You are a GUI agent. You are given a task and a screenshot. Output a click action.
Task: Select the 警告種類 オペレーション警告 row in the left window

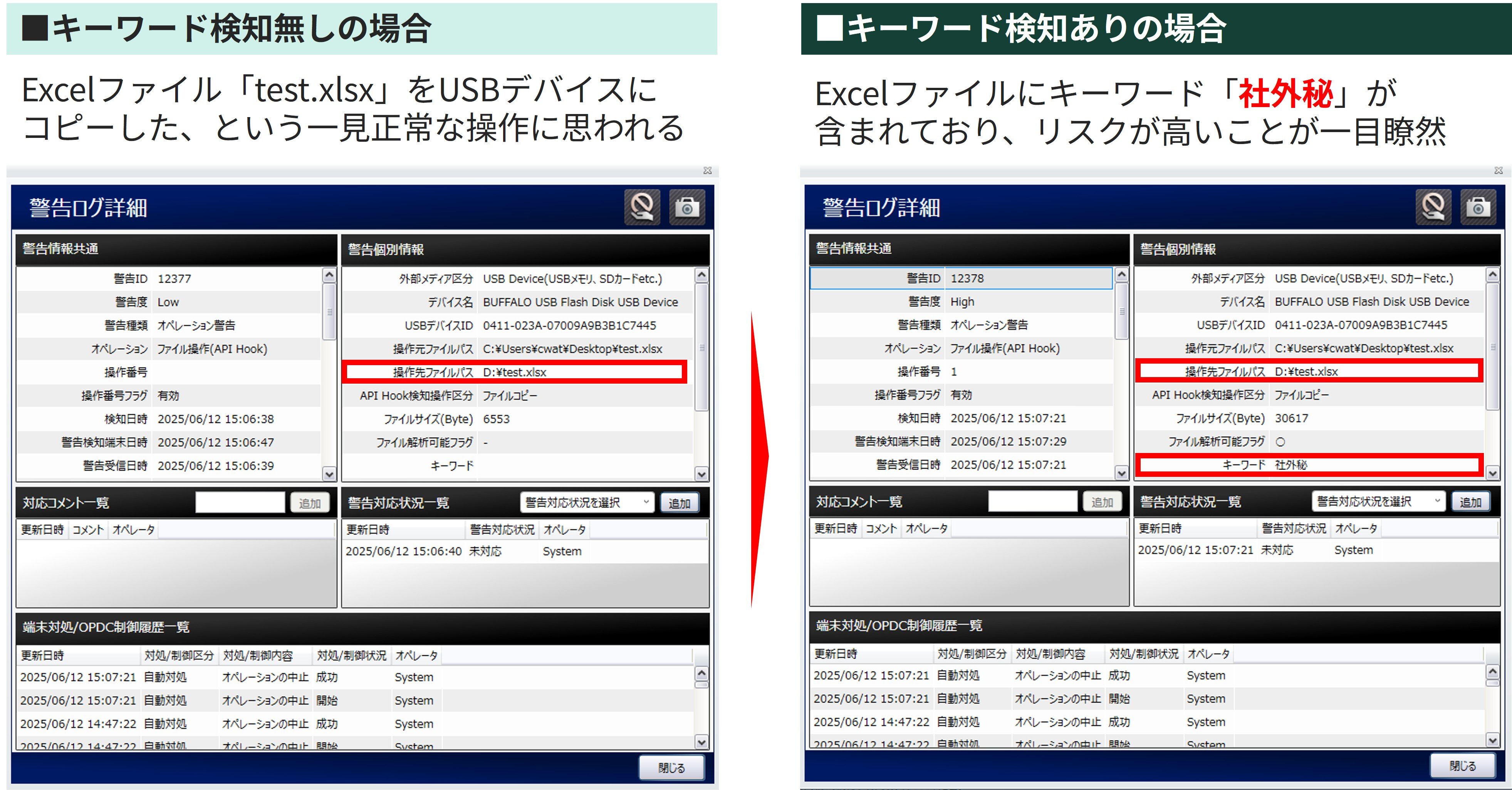coord(169,326)
